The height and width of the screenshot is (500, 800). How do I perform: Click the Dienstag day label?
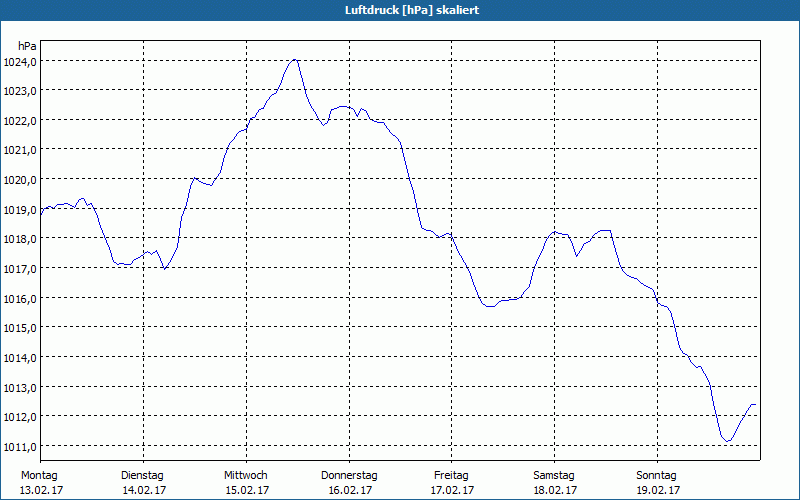click(x=142, y=476)
